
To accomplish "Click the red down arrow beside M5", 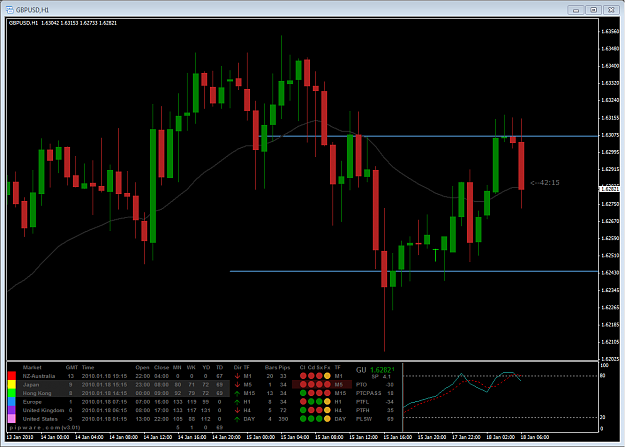I will [x=237, y=385].
